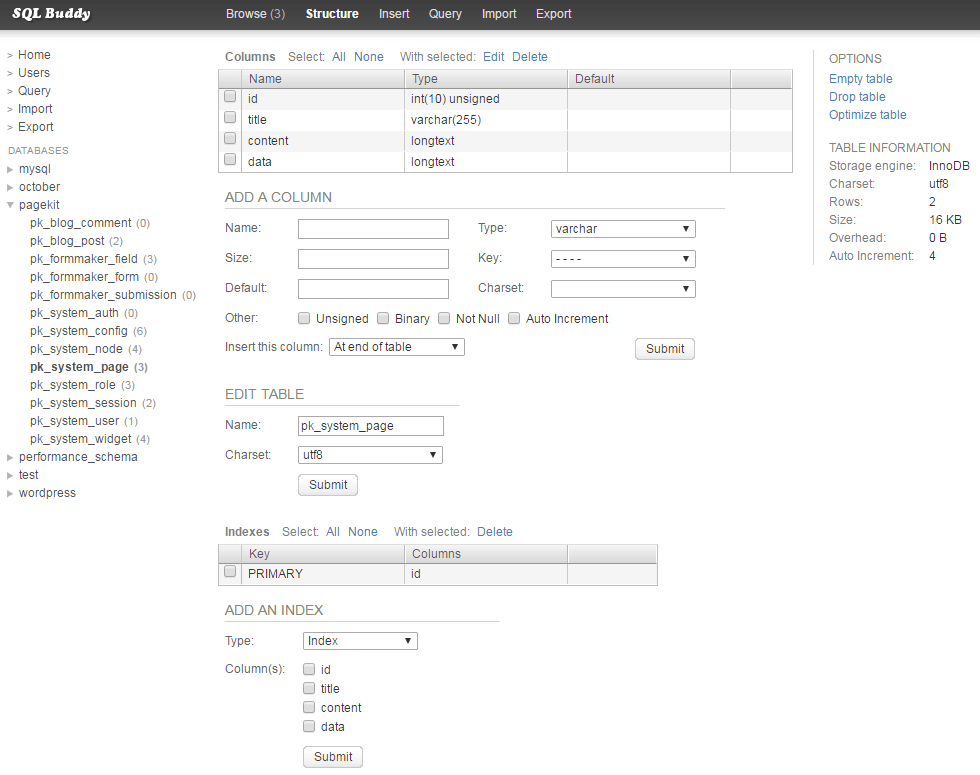This screenshot has width=980, height=775.
Task: Open the index Type dropdown showing Index
Action: pyautogui.click(x=360, y=641)
